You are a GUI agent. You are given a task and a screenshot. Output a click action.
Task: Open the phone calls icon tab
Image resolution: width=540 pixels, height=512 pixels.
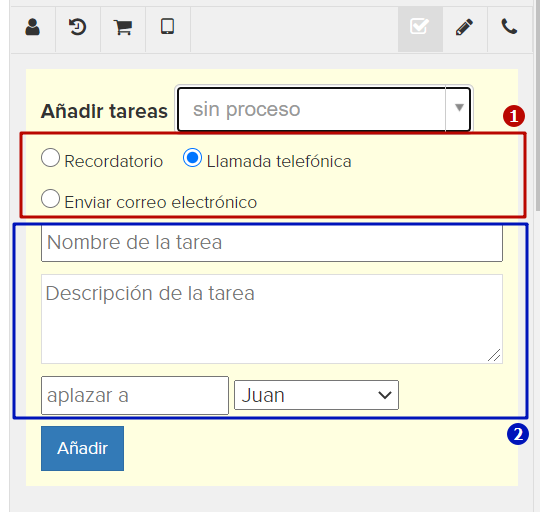point(509,27)
